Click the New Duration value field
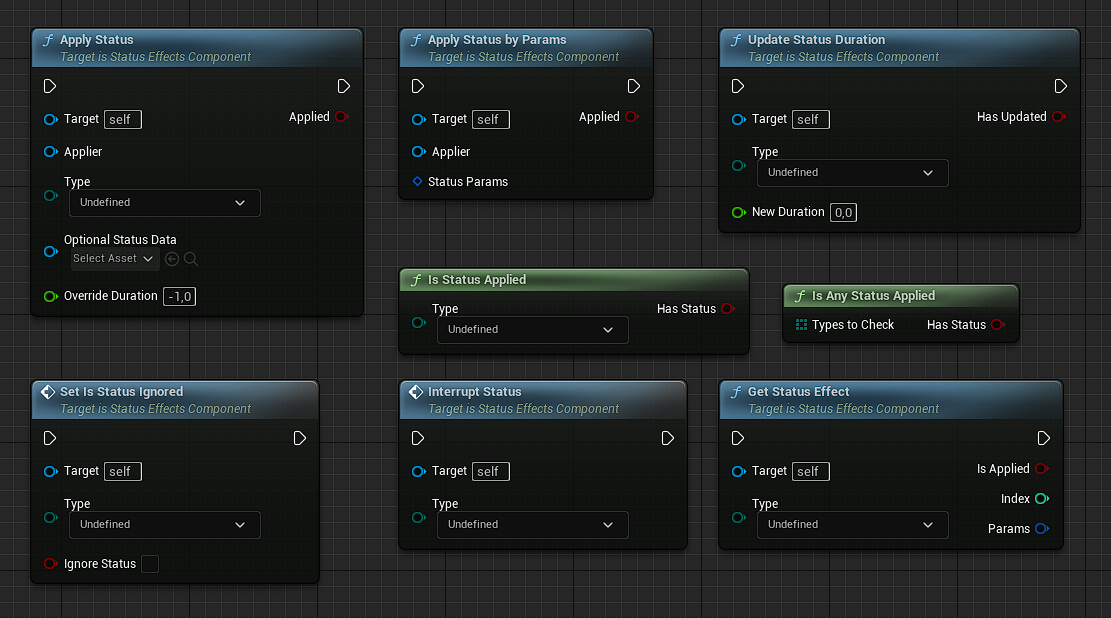Screen dimensions: 1111x618 (843, 212)
